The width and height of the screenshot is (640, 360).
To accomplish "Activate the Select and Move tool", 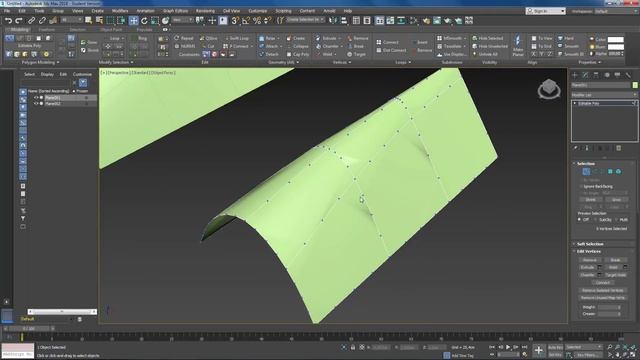I will [x=133, y=20].
